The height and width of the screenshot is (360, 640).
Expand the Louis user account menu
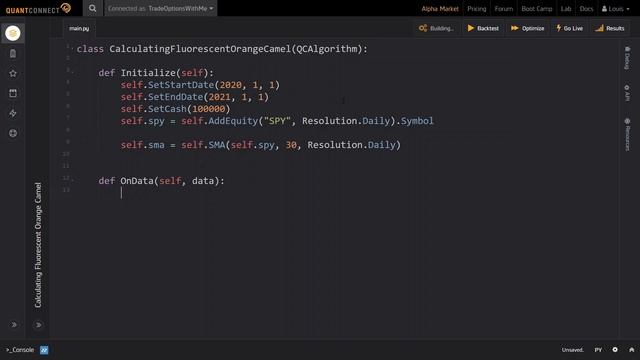(x=616, y=9)
